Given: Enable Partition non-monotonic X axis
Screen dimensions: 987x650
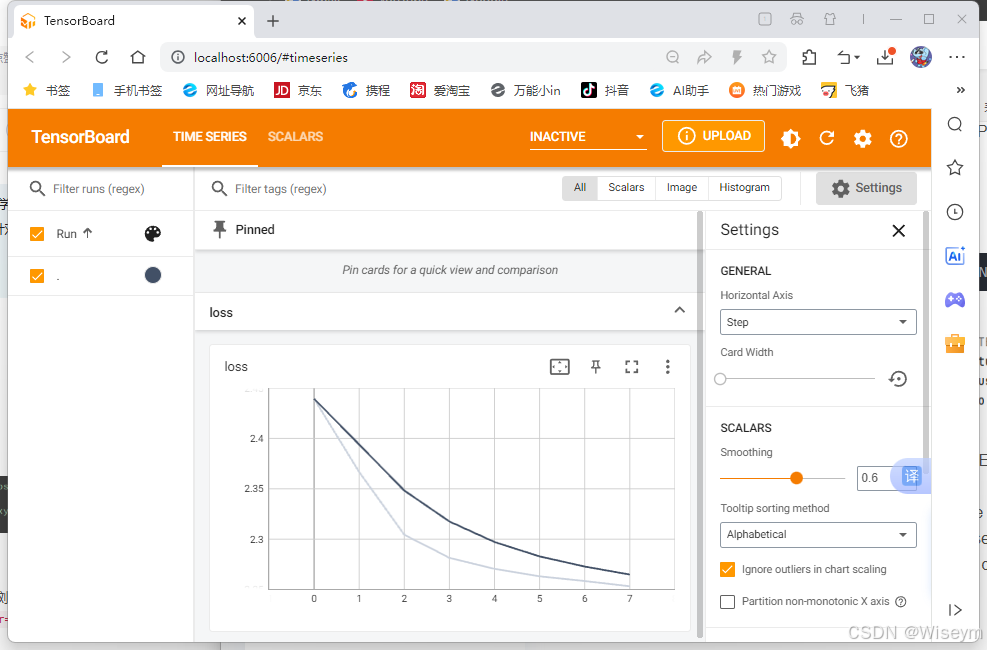Looking at the screenshot, I should [727, 602].
